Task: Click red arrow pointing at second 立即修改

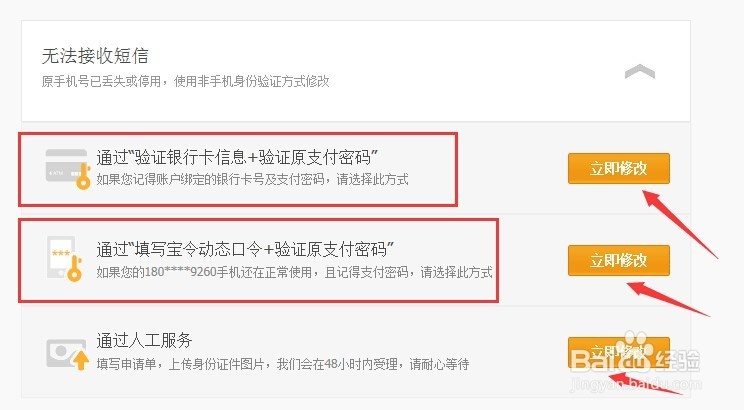Action: tap(668, 299)
